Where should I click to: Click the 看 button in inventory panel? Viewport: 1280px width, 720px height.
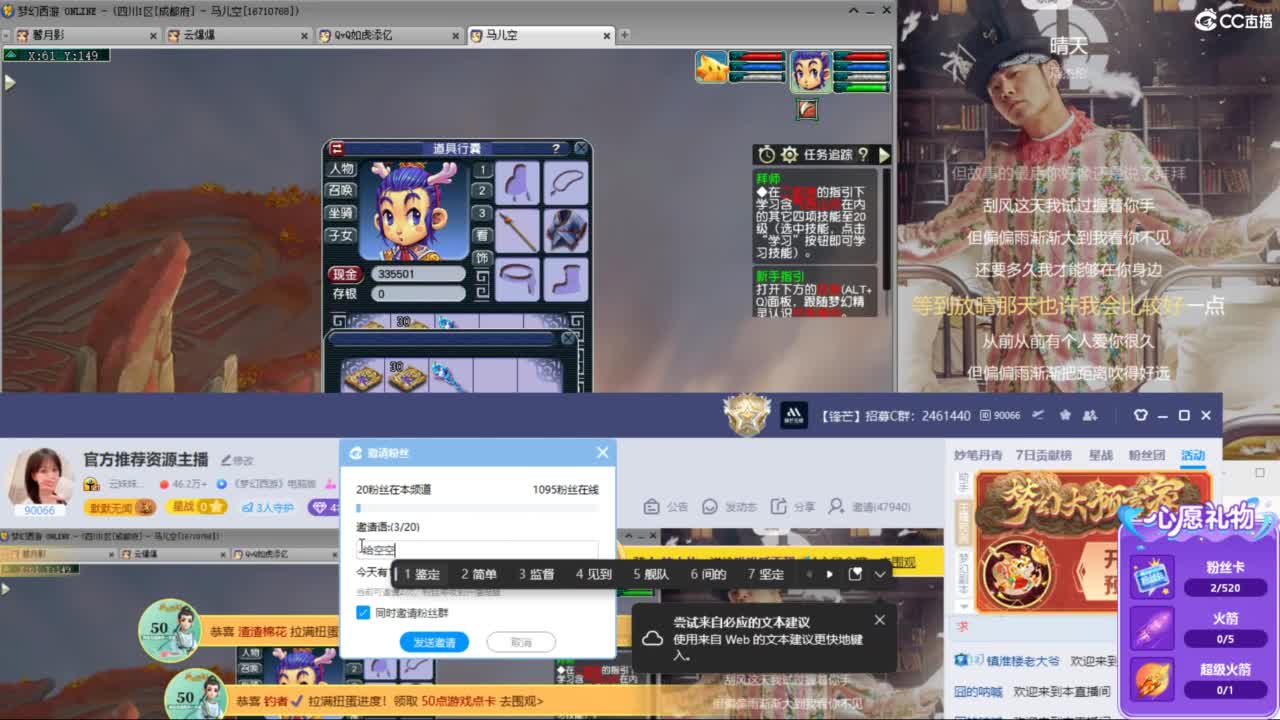pos(482,235)
